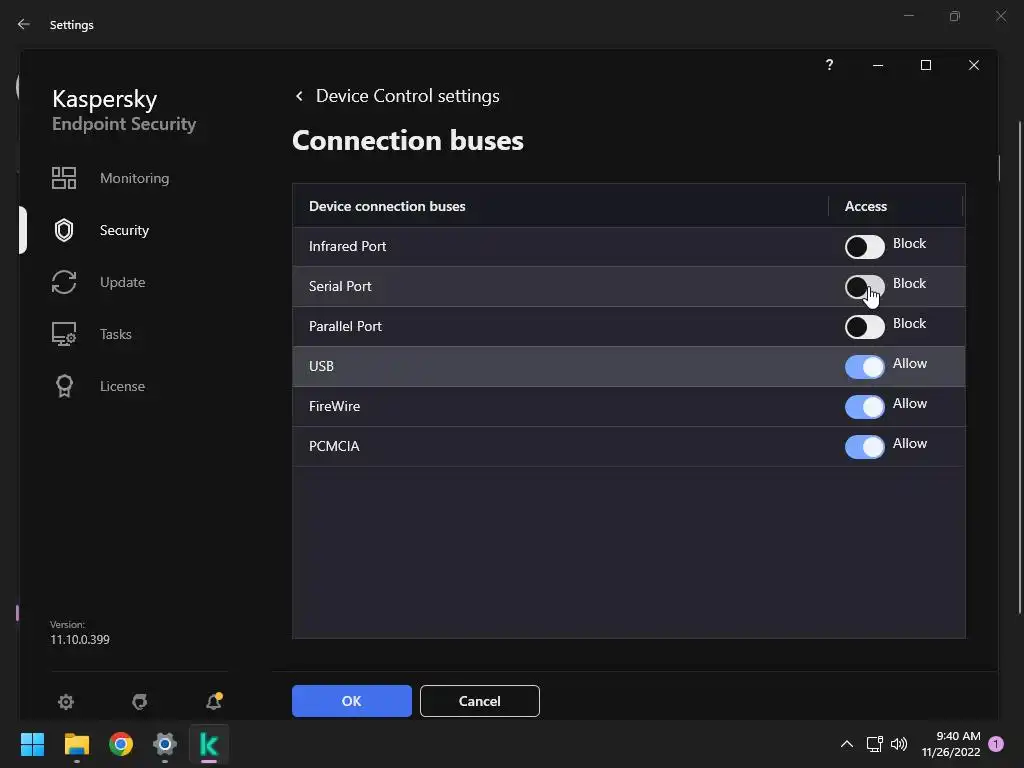Click the background window scrollbar at right
Viewport: 1024px width, 768px height.
coord(1020,366)
